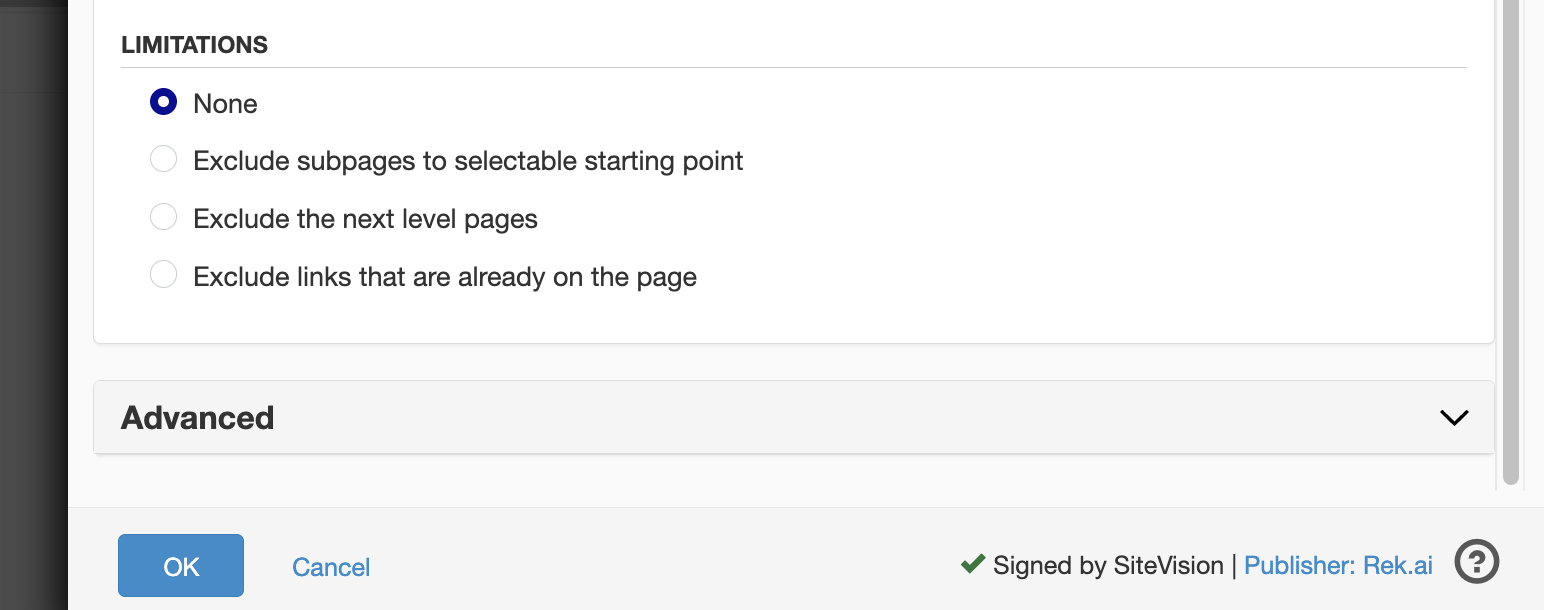Image resolution: width=1544 pixels, height=610 pixels.
Task: Click 'Exclude links that are already on the page' label
Action: click(445, 277)
